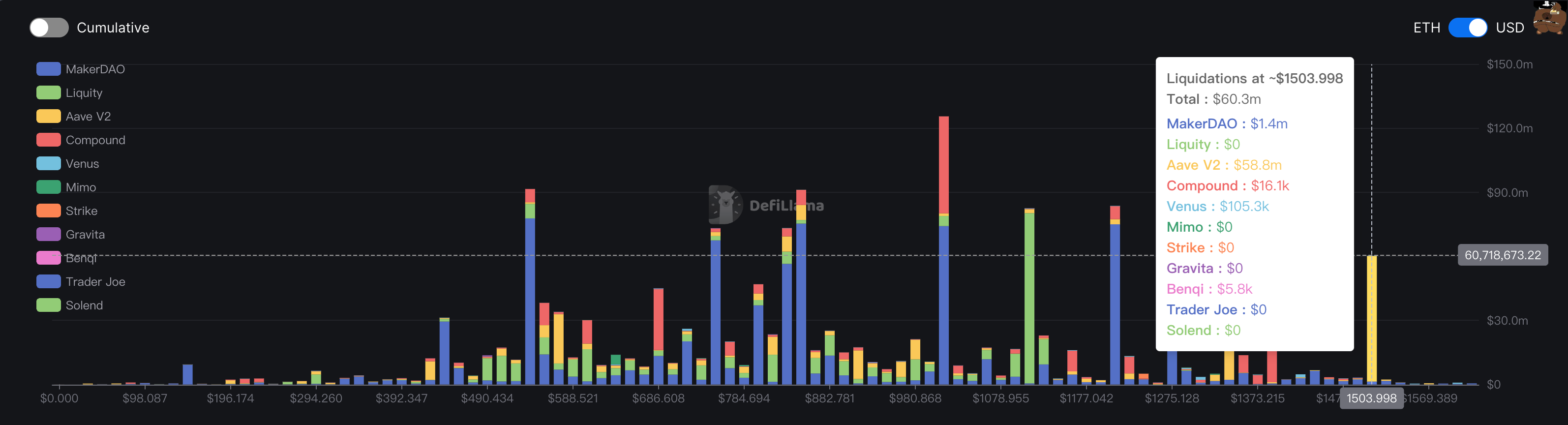This screenshot has height=425, width=1568.
Task: Click the Mimo legend label
Action: click(81, 187)
